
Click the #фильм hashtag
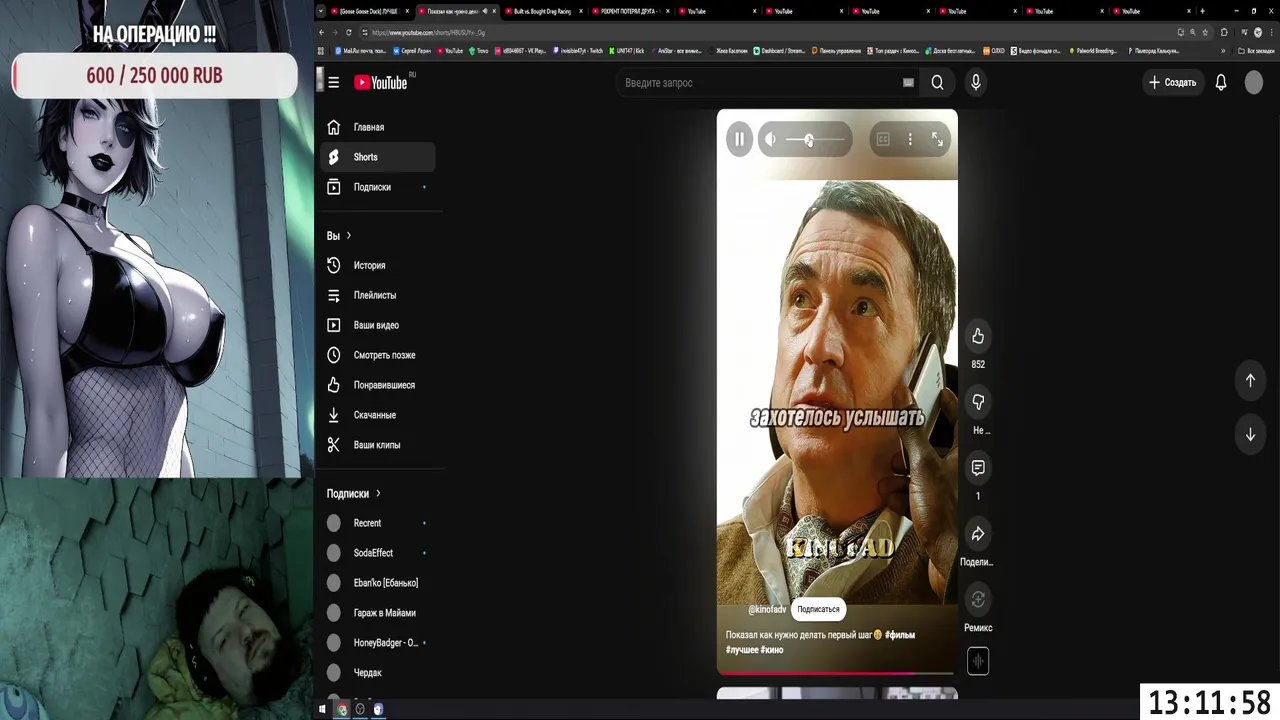pyautogui.click(x=899, y=635)
